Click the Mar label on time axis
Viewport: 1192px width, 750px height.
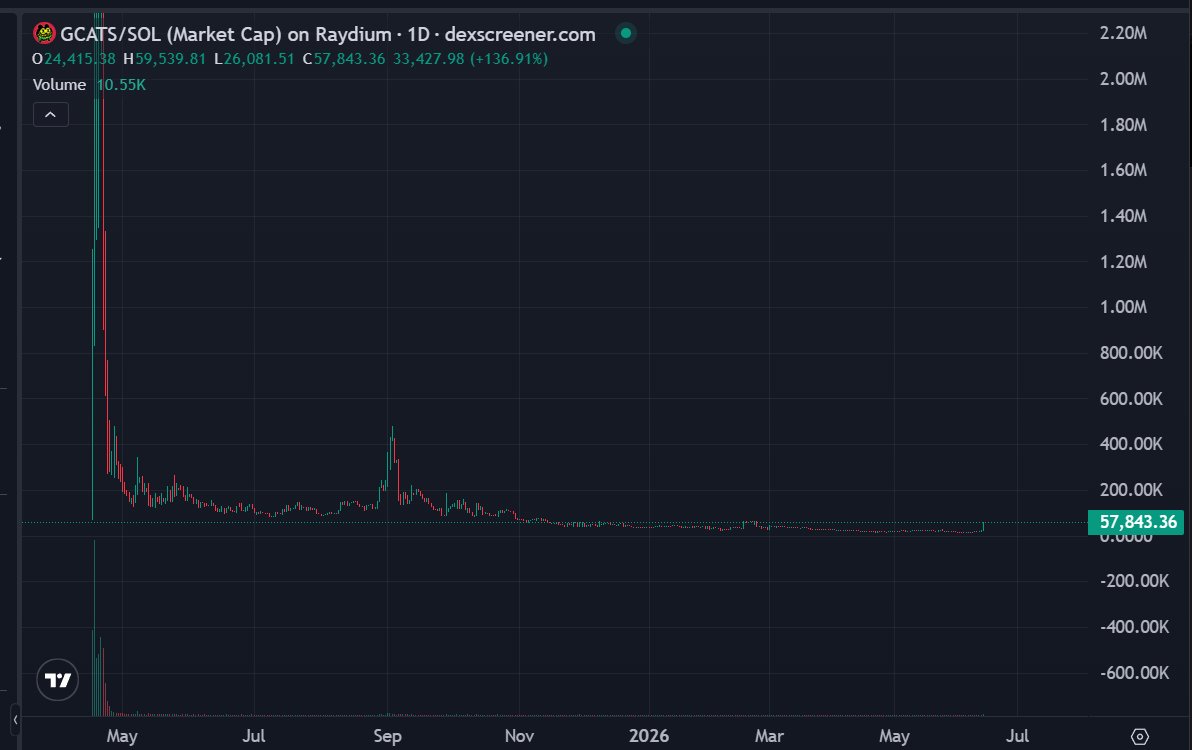(x=769, y=736)
